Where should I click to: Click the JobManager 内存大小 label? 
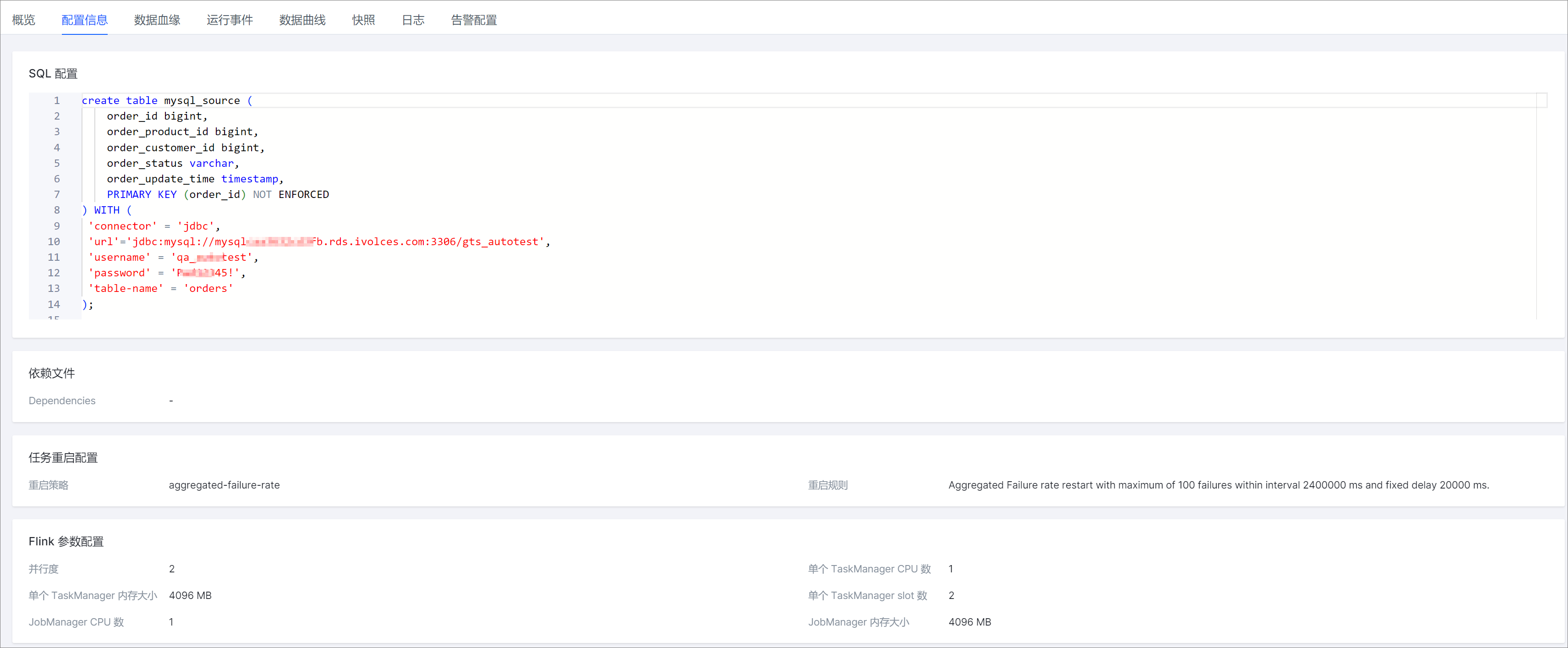(x=859, y=622)
